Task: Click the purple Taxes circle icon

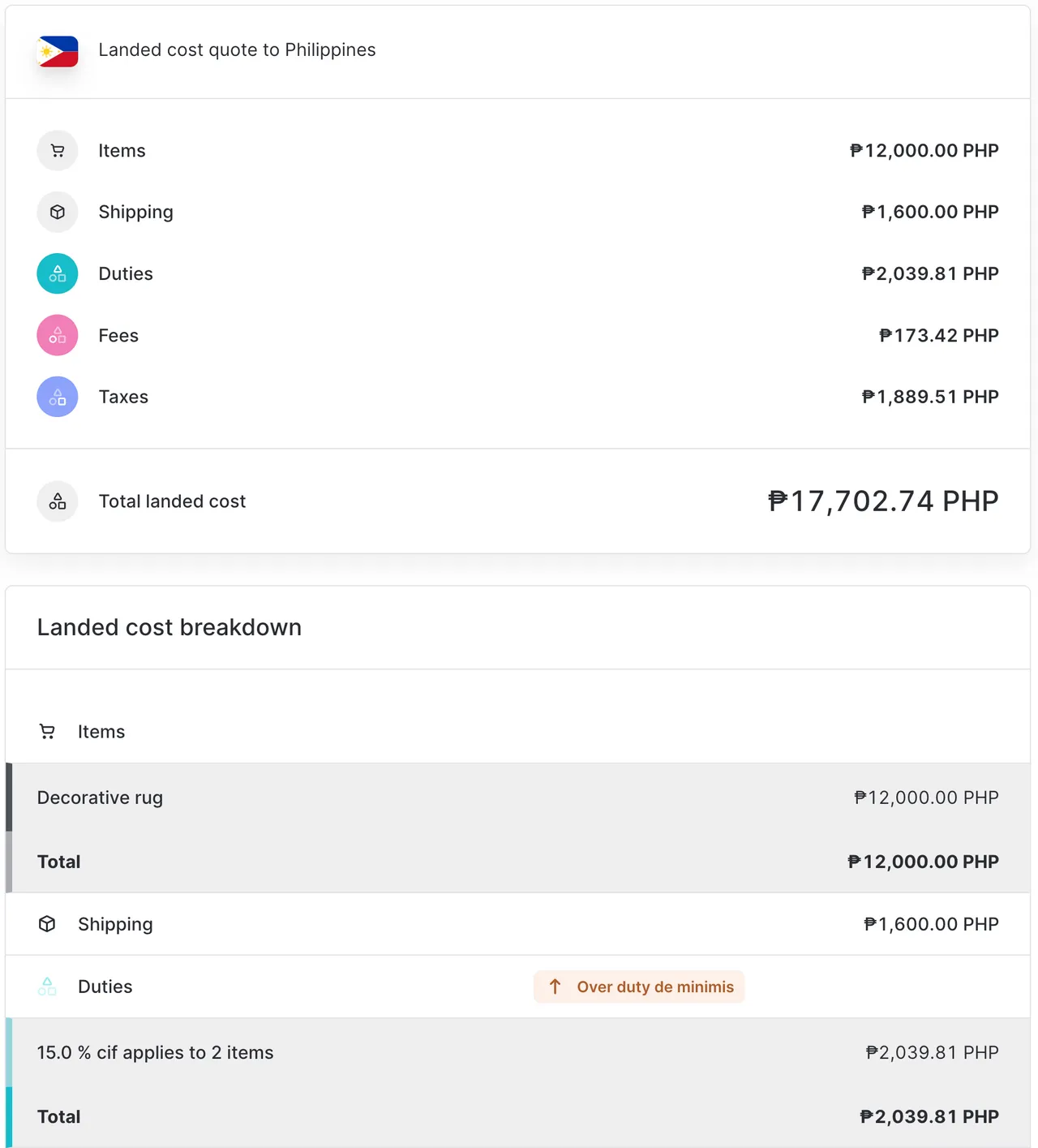Action: tap(58, 397)
